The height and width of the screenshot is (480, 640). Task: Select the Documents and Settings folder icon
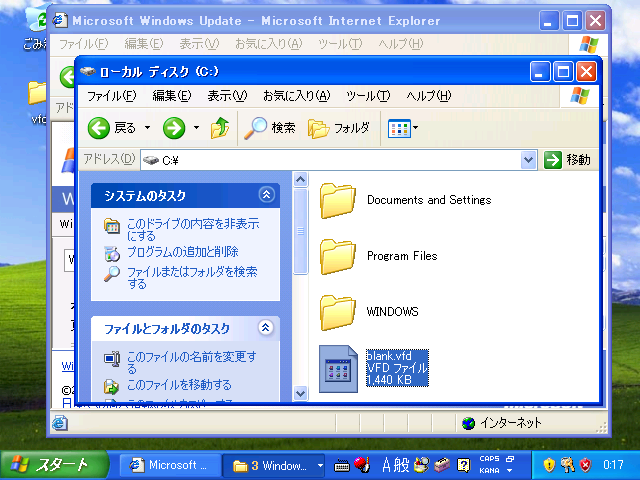pos(338,200)
